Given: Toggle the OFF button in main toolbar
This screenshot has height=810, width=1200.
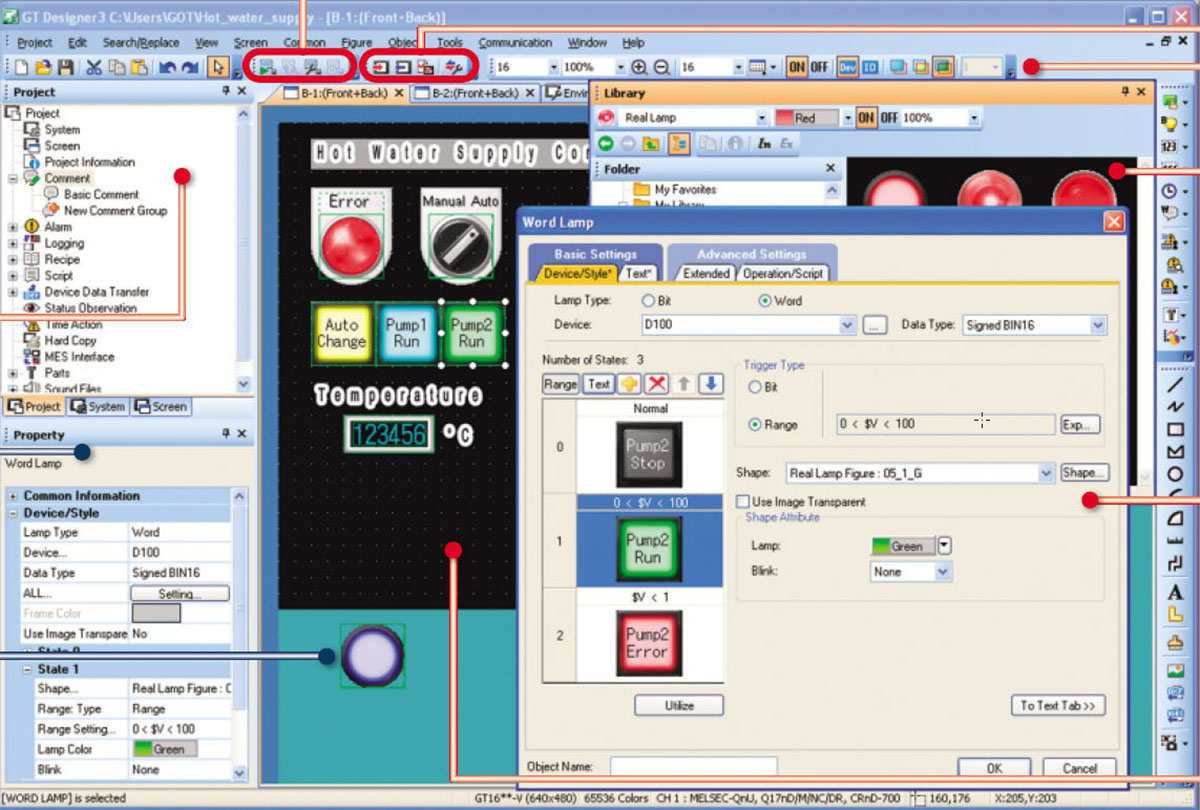Looking at the screenshot, I should coord(818,67).
